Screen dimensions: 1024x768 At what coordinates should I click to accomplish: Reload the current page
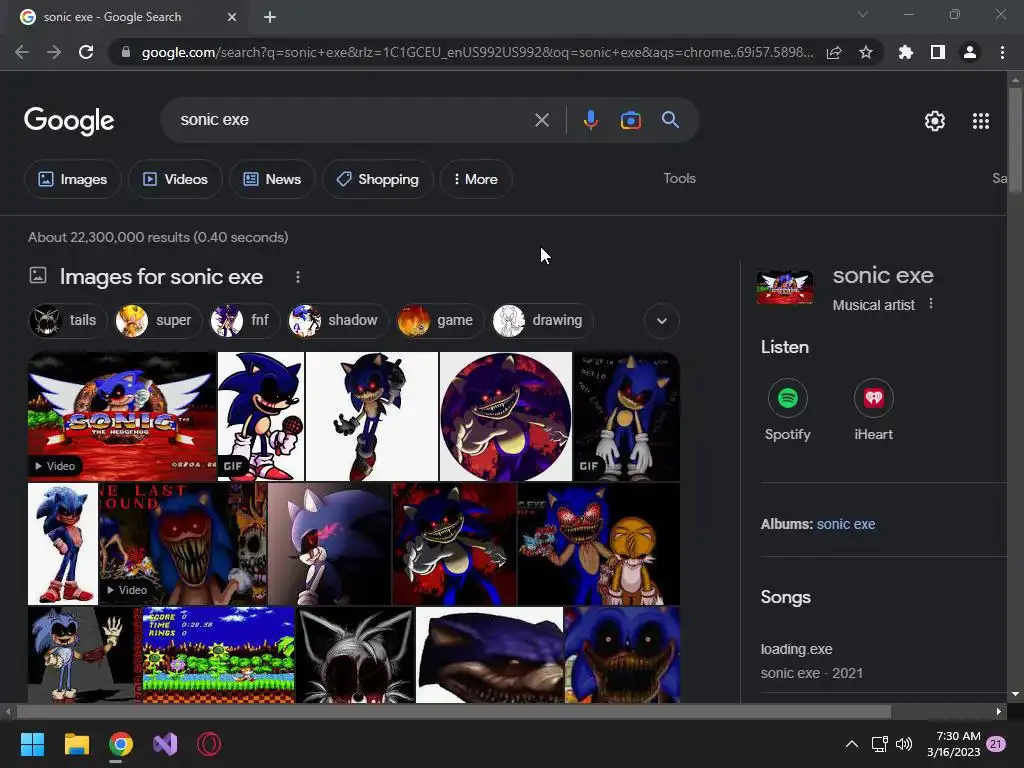click(86, 52)
